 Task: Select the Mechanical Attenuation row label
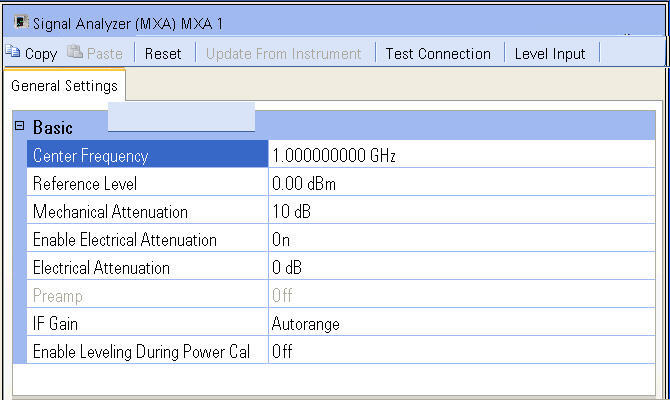(x=110, y=212)
